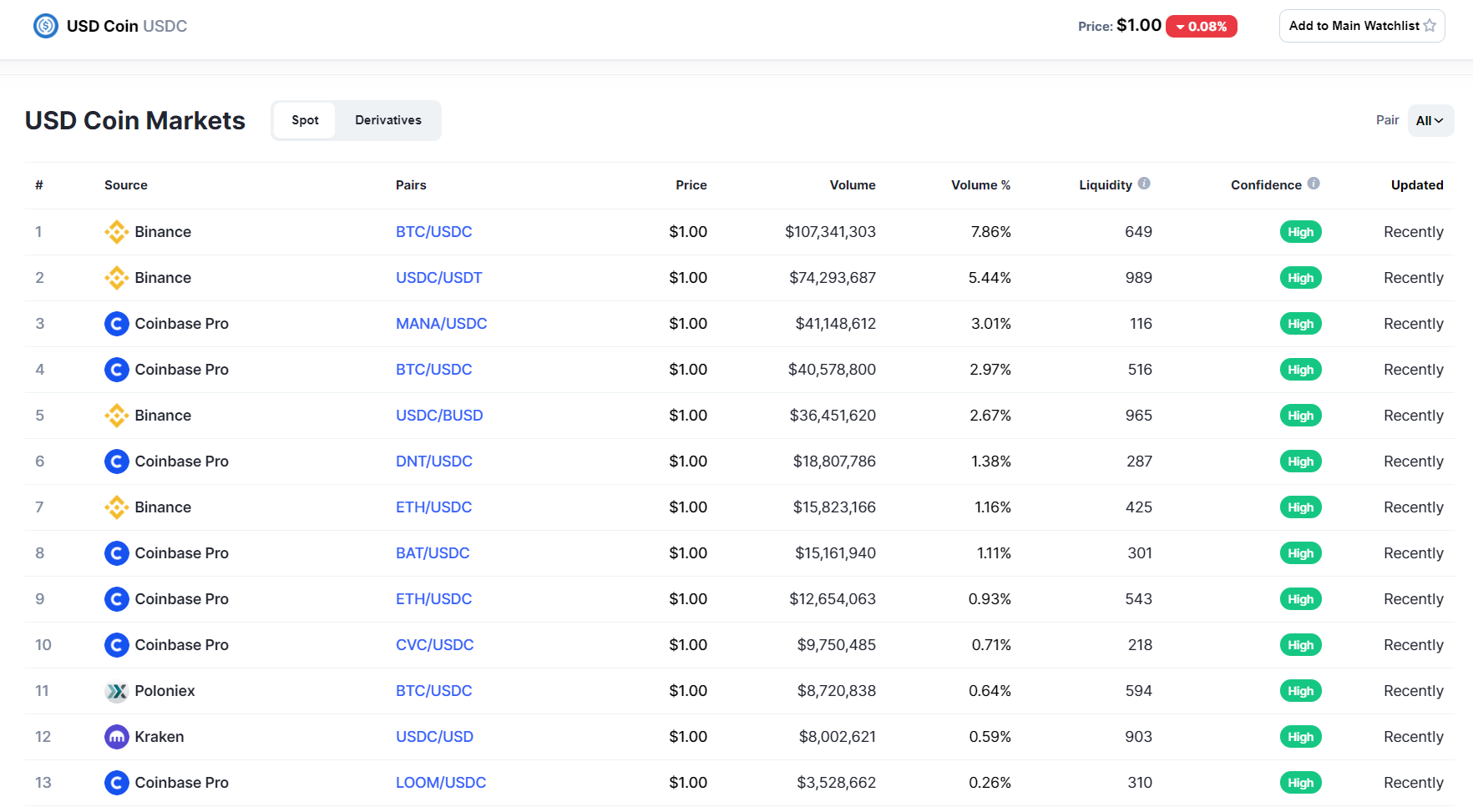Click the Kraken source name
The height and width of the screenshot is (812, 1473).
(x=159, y=737)
